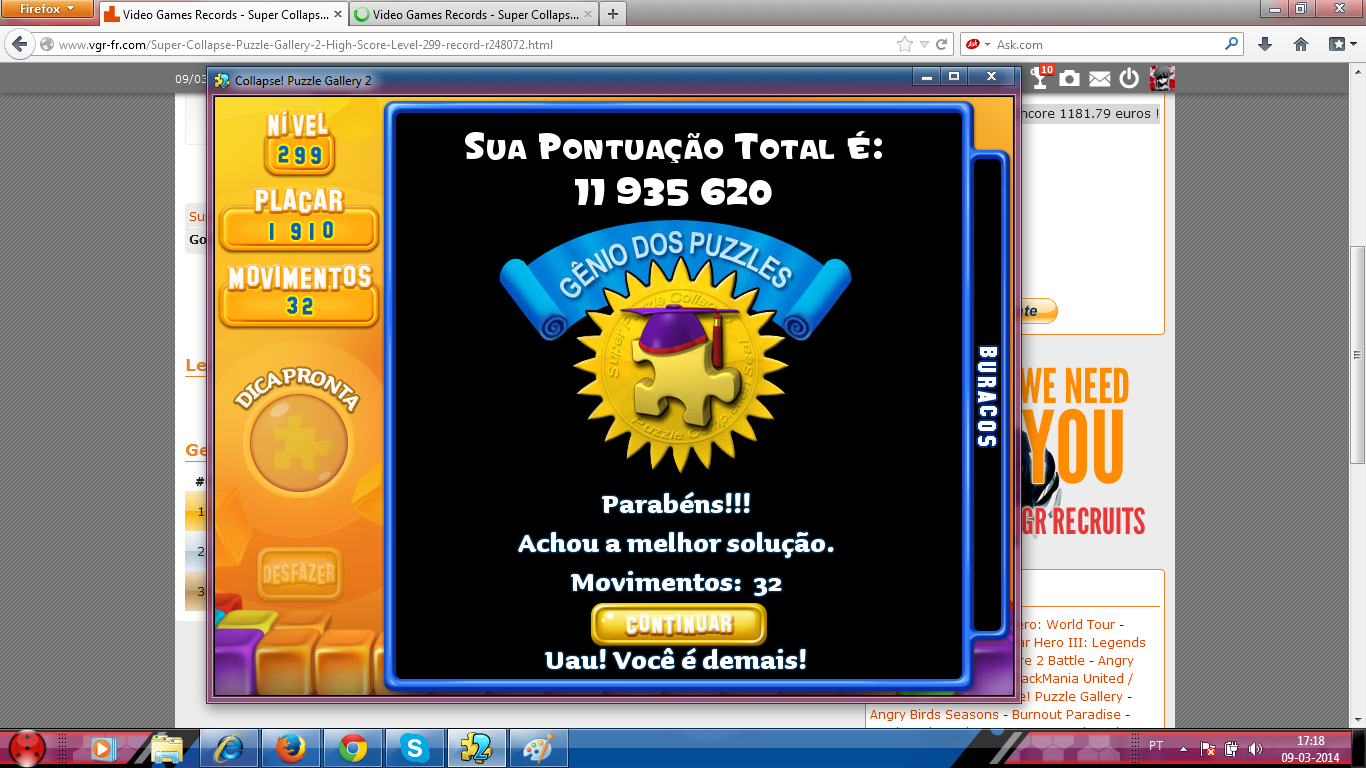Click the yellow Continuar button

679,624
